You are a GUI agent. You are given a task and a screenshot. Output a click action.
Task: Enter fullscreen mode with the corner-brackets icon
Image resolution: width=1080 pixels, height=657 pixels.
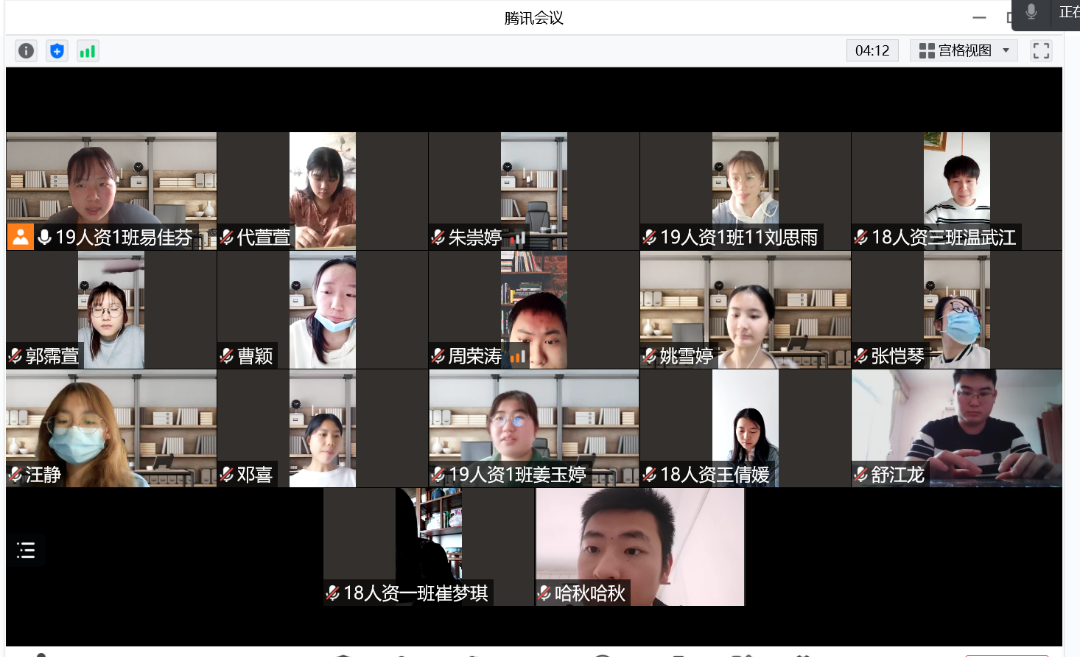click(1041, 51)
